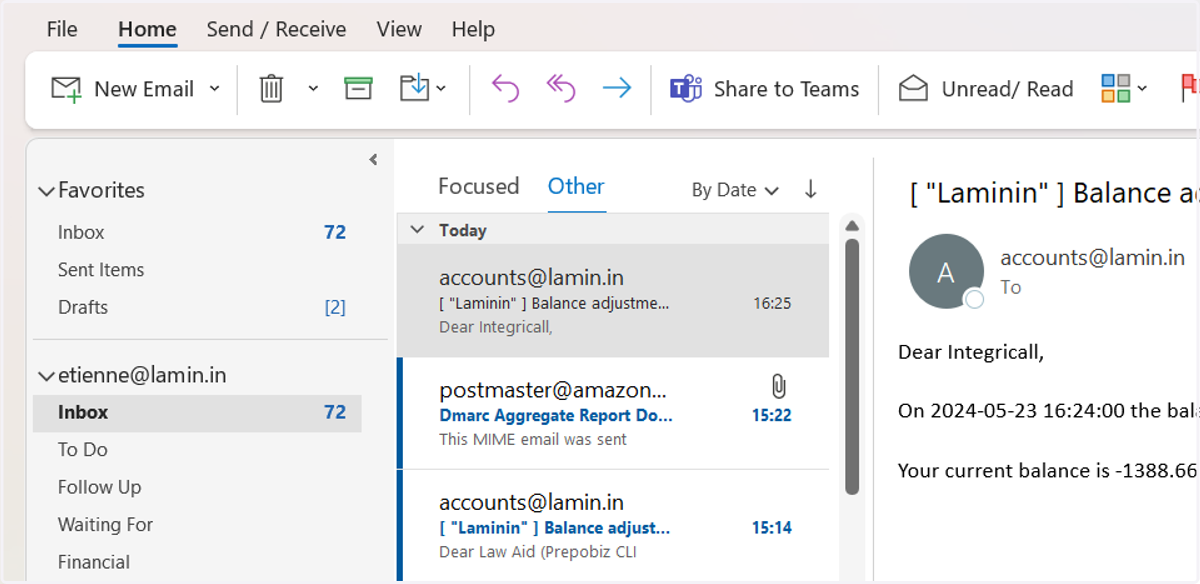
Task: Click the Reply arrow icon
Action: point(505,89)
